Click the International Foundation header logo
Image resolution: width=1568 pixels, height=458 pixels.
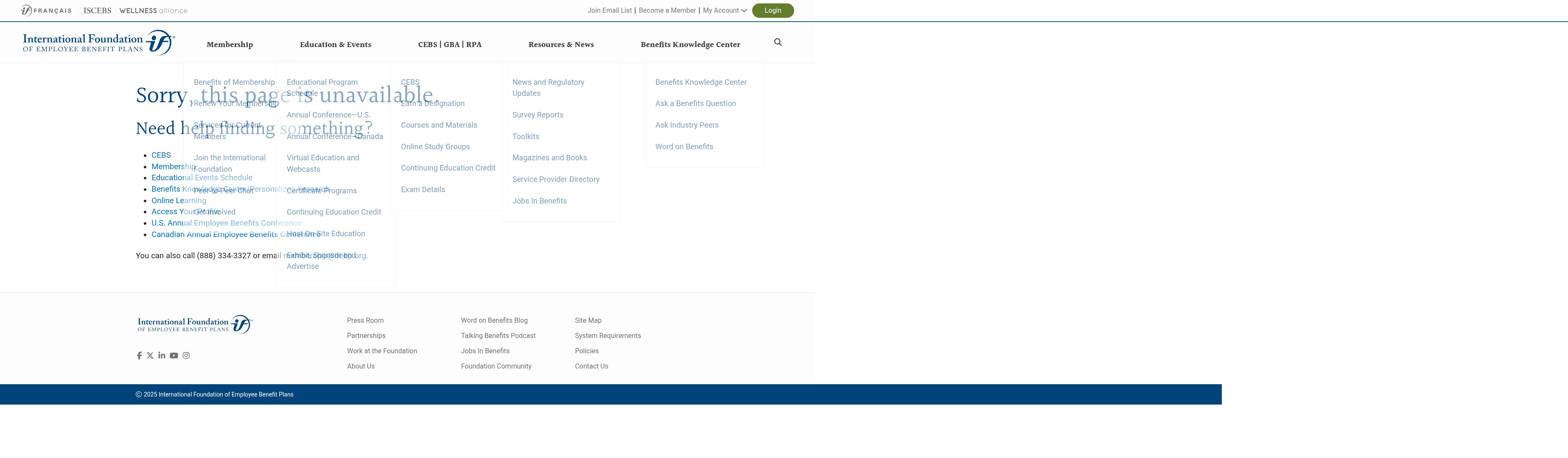pyautogui.click(x=98, y=42)
